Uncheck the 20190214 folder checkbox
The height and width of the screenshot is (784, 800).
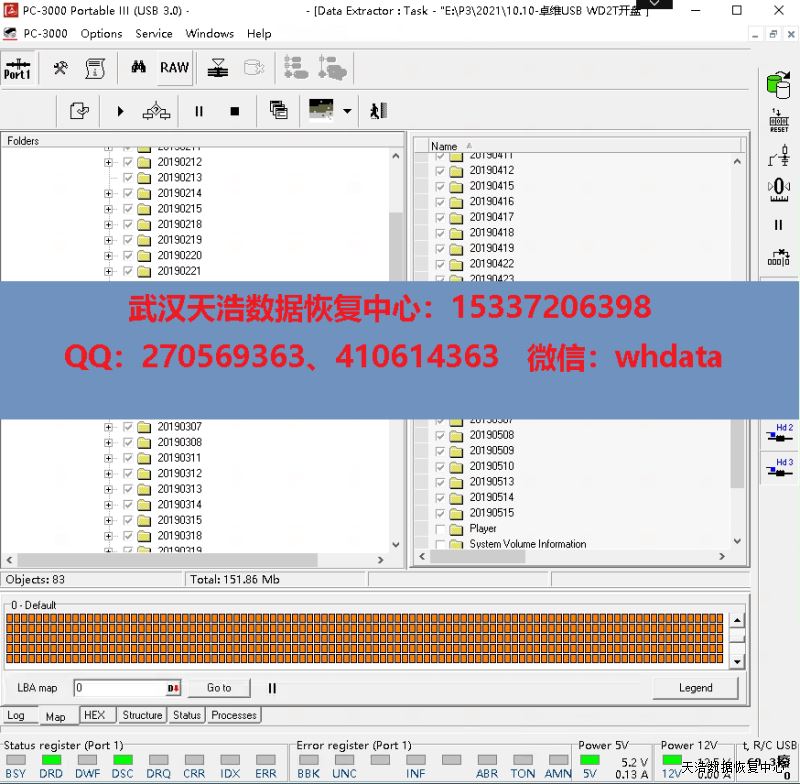(128, 193)
